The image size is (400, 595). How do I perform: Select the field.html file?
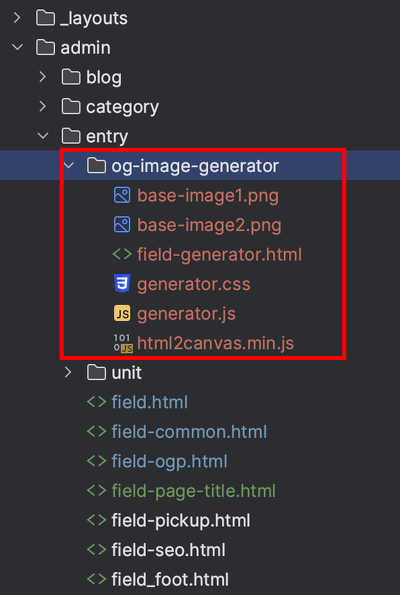pyautogui.click(x=150, y=402)
